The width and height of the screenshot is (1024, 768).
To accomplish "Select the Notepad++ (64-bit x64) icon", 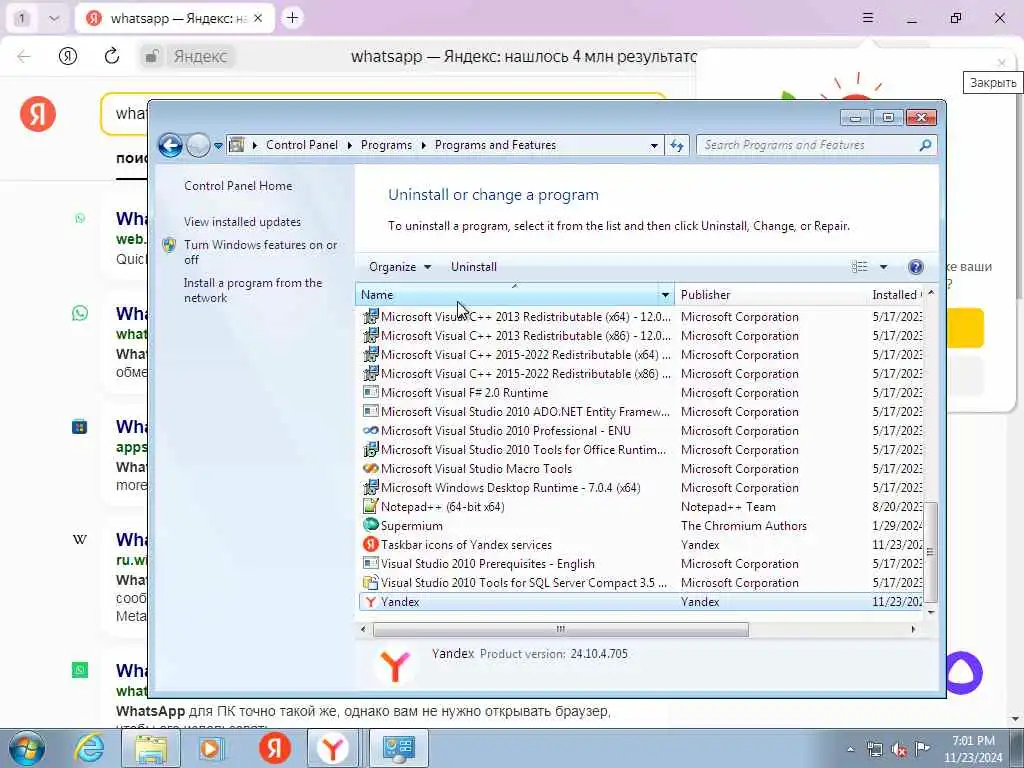I will [x=370, y=506].
